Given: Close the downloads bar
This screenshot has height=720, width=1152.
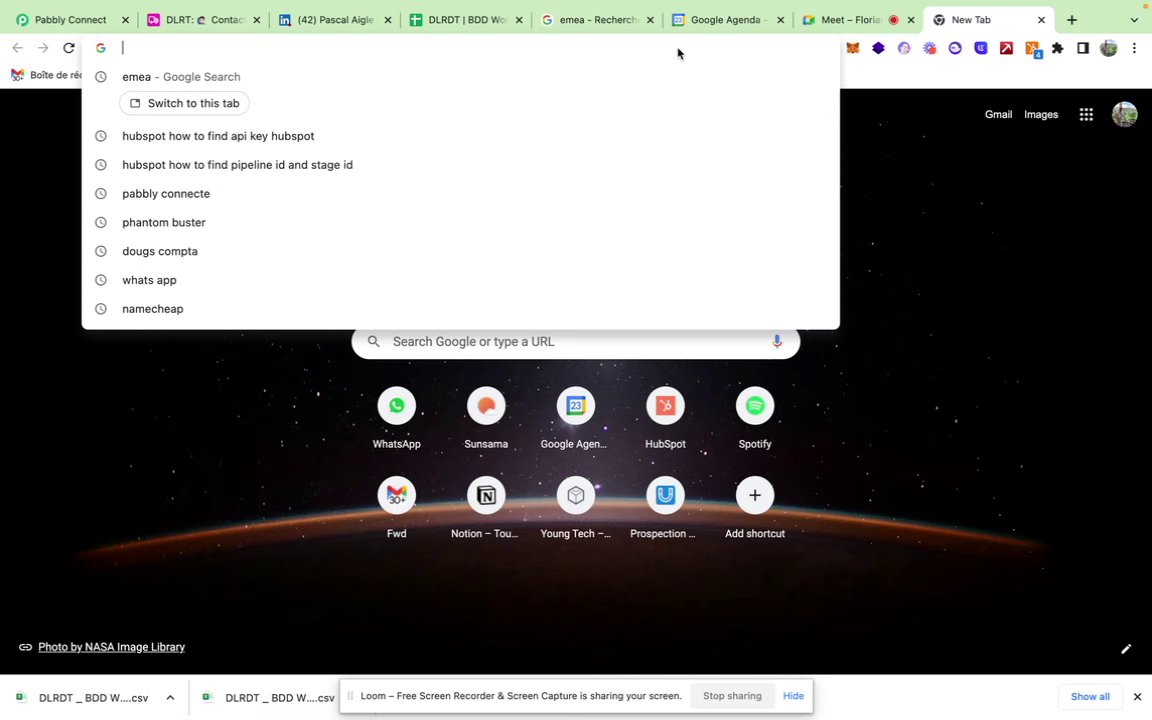Looking at the screenshot, I should pyautogui.click(x=1137, y=696).
